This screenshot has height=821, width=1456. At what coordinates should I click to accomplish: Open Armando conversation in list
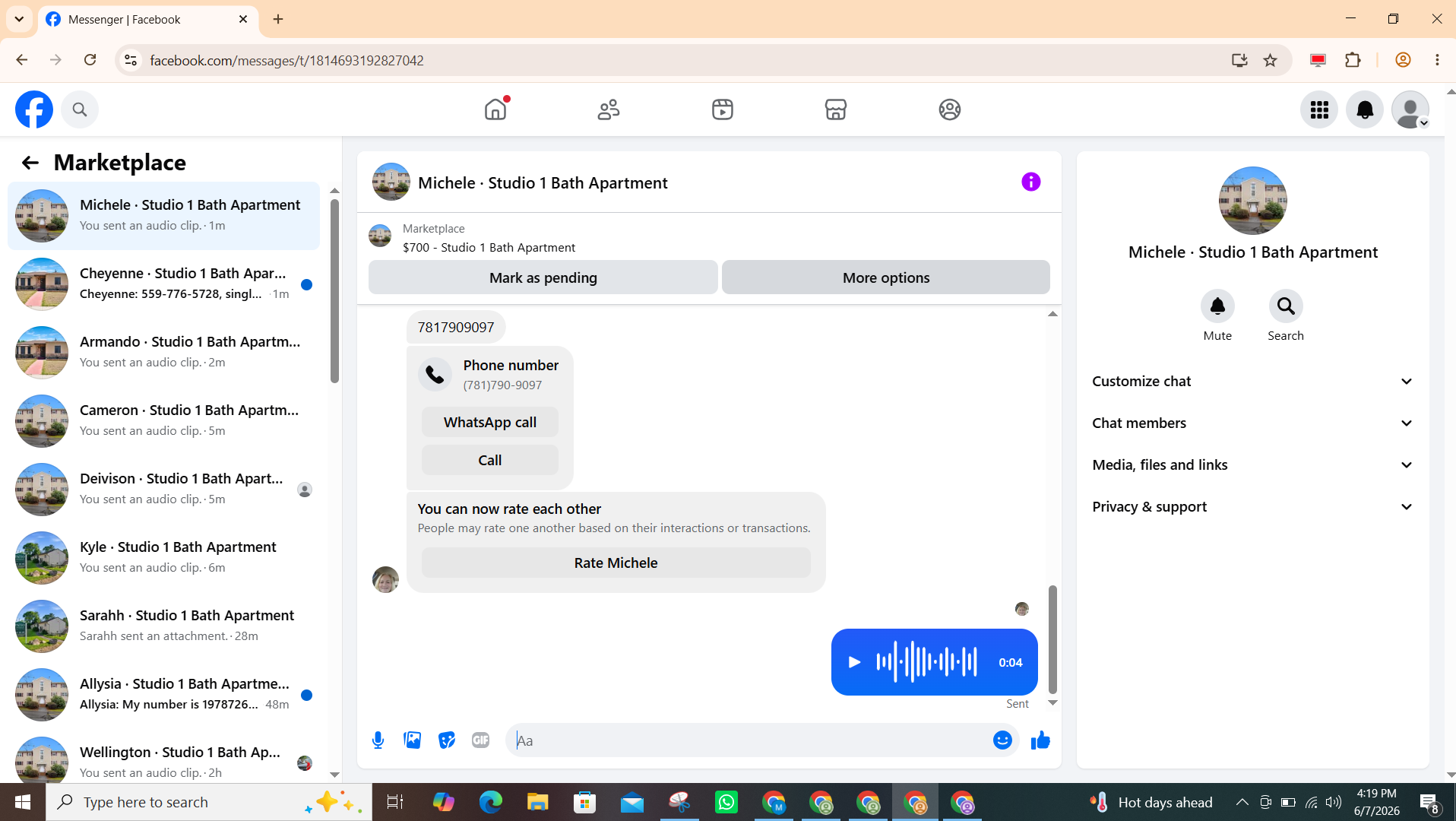pyautogui.click(x=163, y=353)
